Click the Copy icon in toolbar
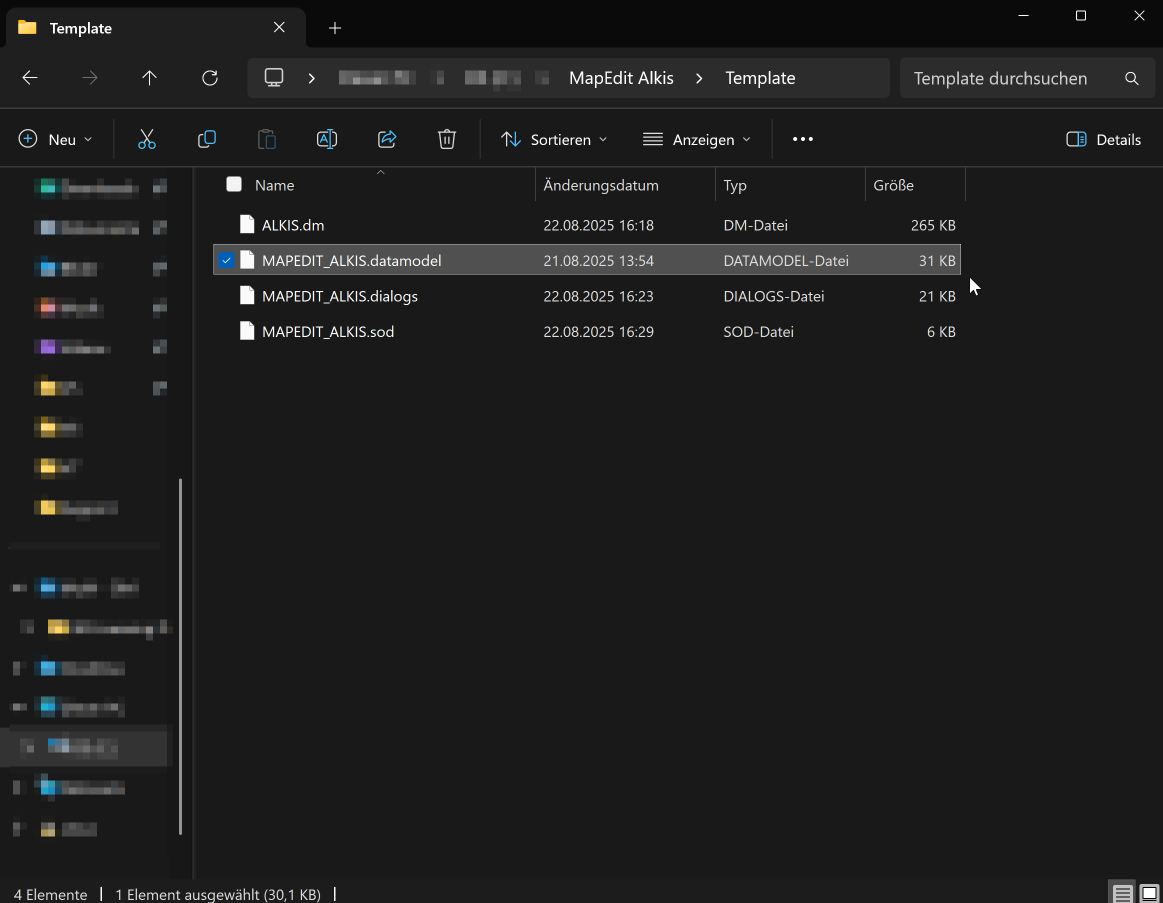Image resolution: width=1163 pixels, height=903 pixels. click(x=207, y=139)
